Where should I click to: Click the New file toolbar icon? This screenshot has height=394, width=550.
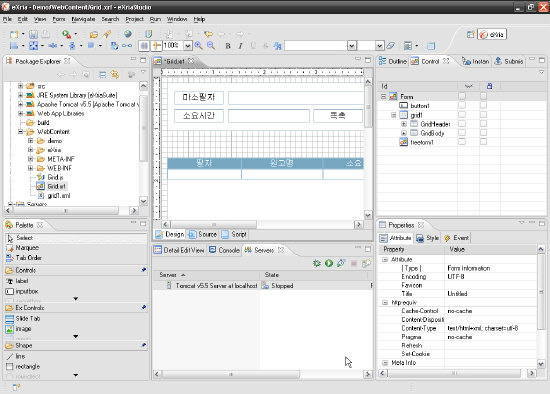tap(14, 34)
